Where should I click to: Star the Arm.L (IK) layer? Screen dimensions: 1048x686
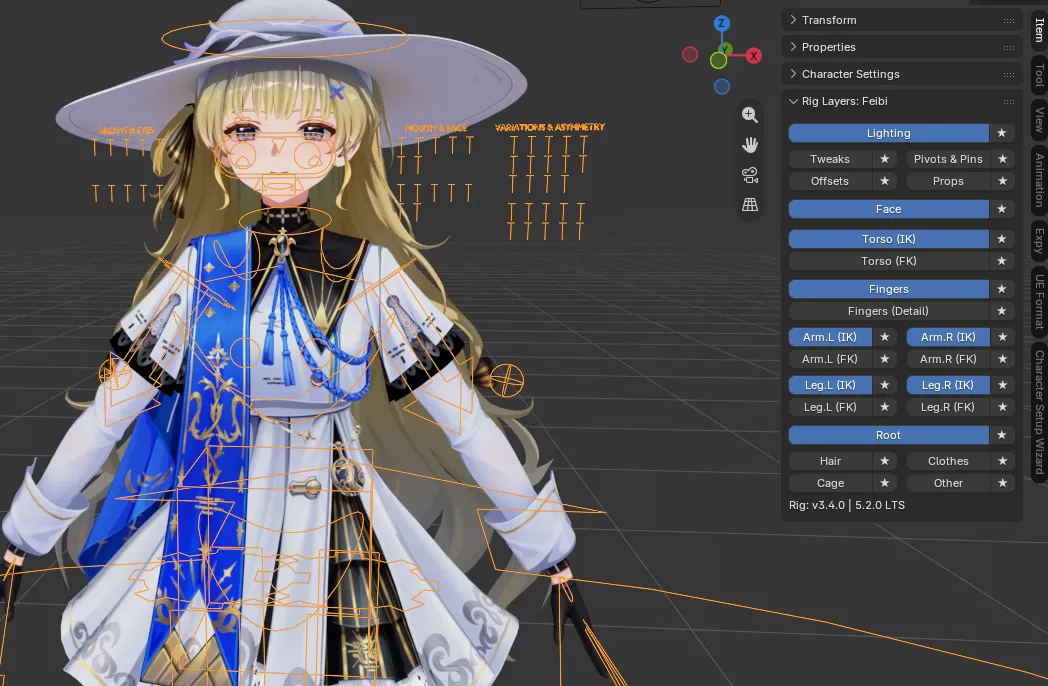click(x=884, y=337)
